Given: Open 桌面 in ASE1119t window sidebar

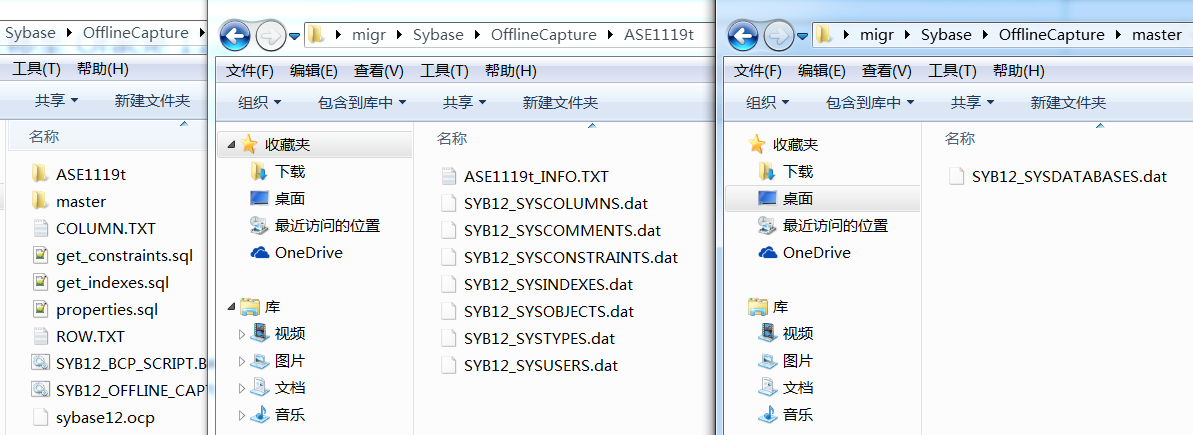Looking at the screenshot, I should pos(277,198).
